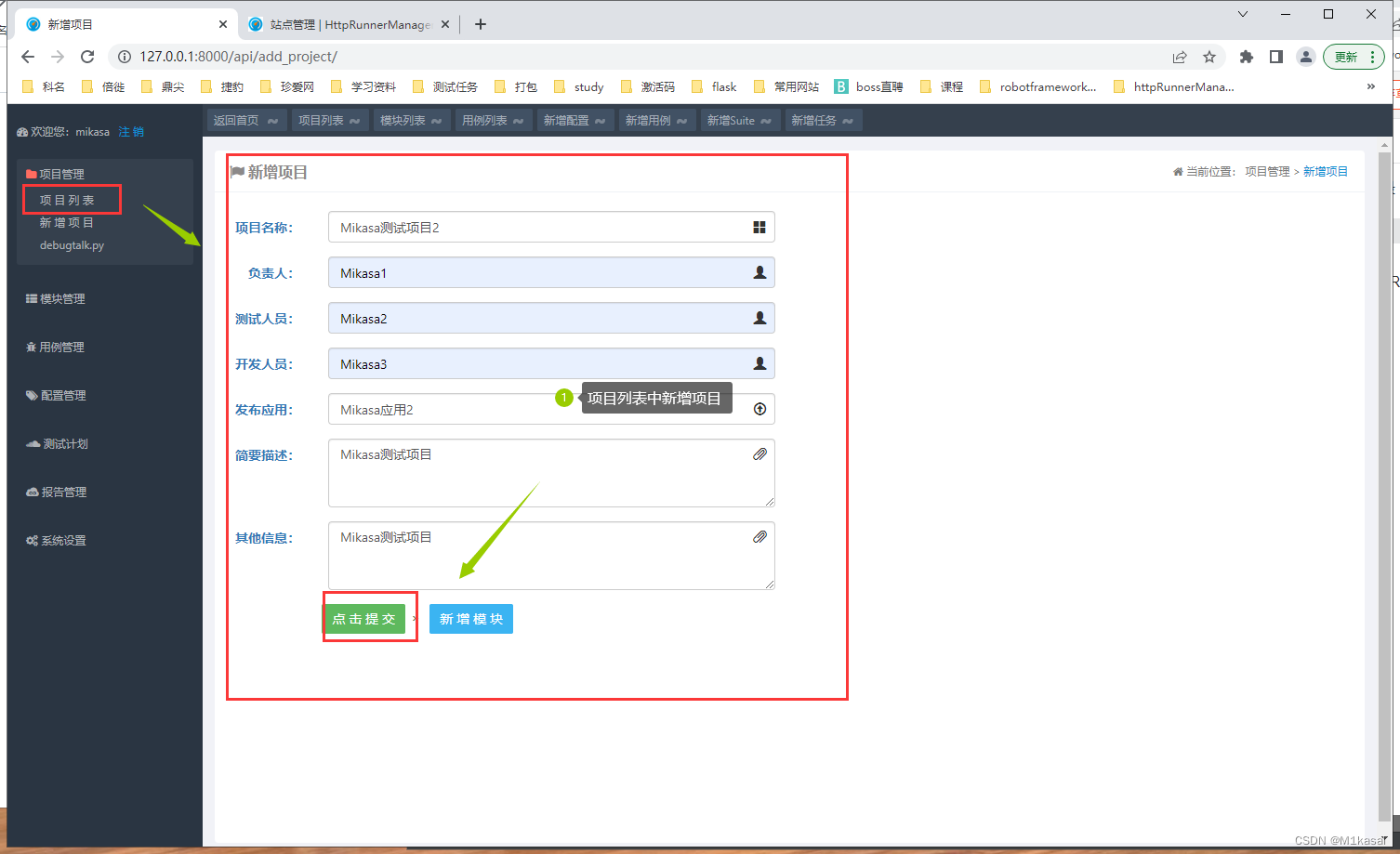Screen dimensions: 1400x854
Task: Click 模块列表 in top navigation
Action: (x=411, y=120)
